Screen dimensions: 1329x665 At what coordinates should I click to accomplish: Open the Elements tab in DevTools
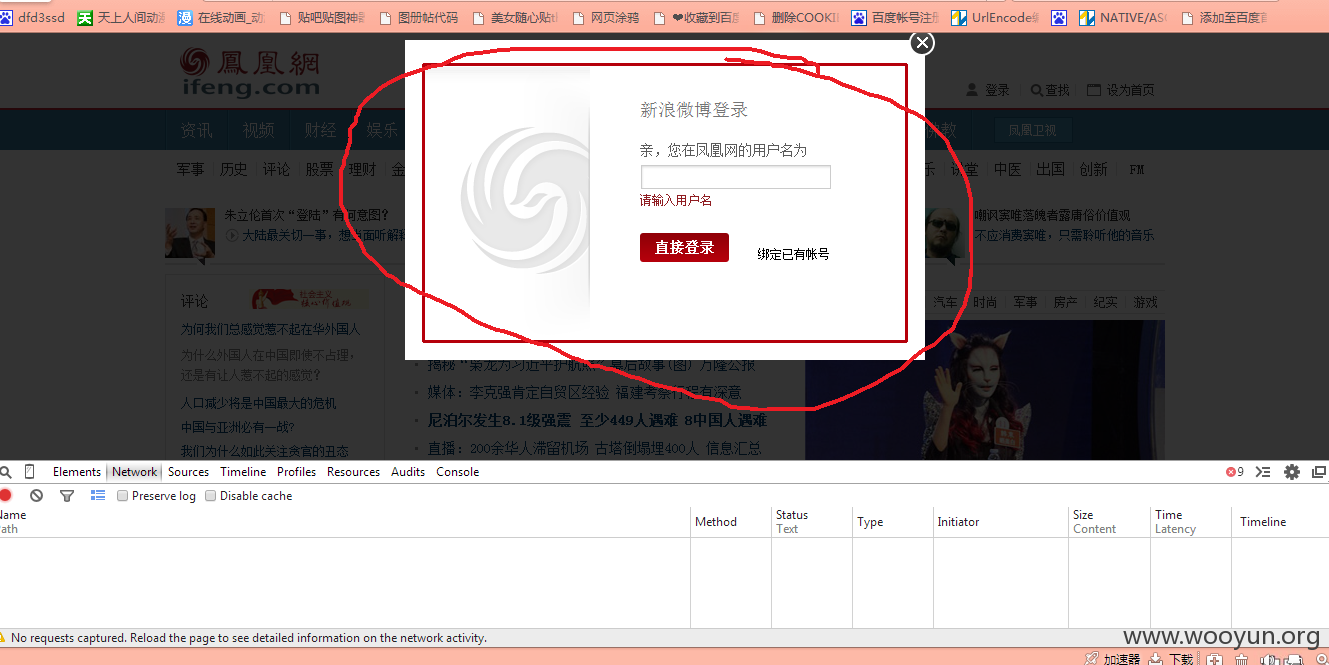[x=77, y=472]
